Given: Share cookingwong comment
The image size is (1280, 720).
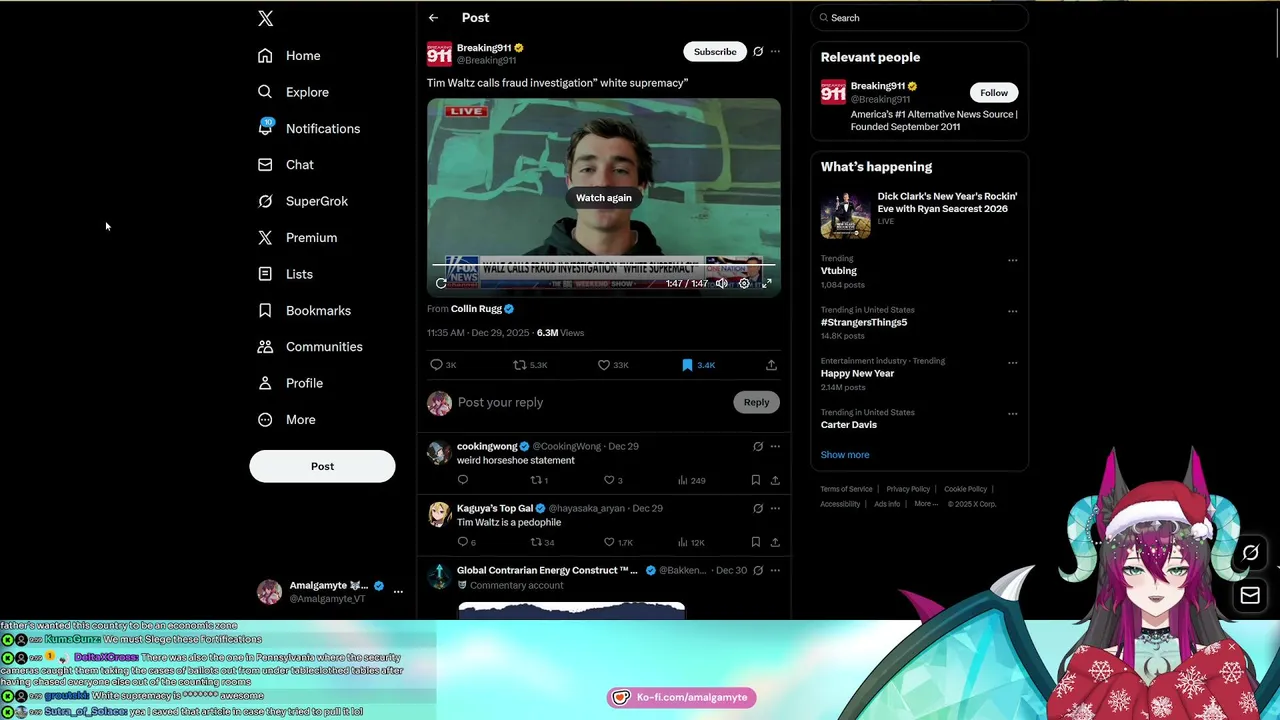Looking at the screenshot, I should coord(775,480).
